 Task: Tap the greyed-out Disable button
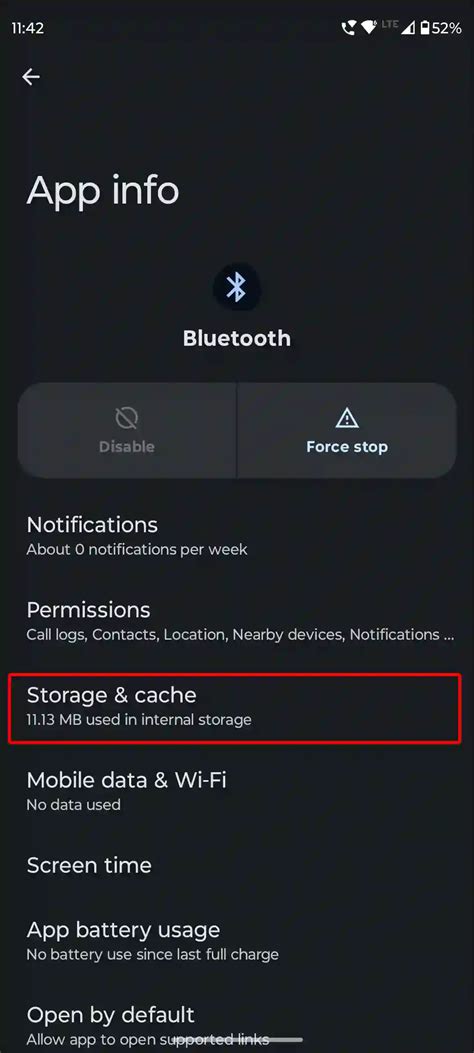pyautogui.click(x=127, y=430)
